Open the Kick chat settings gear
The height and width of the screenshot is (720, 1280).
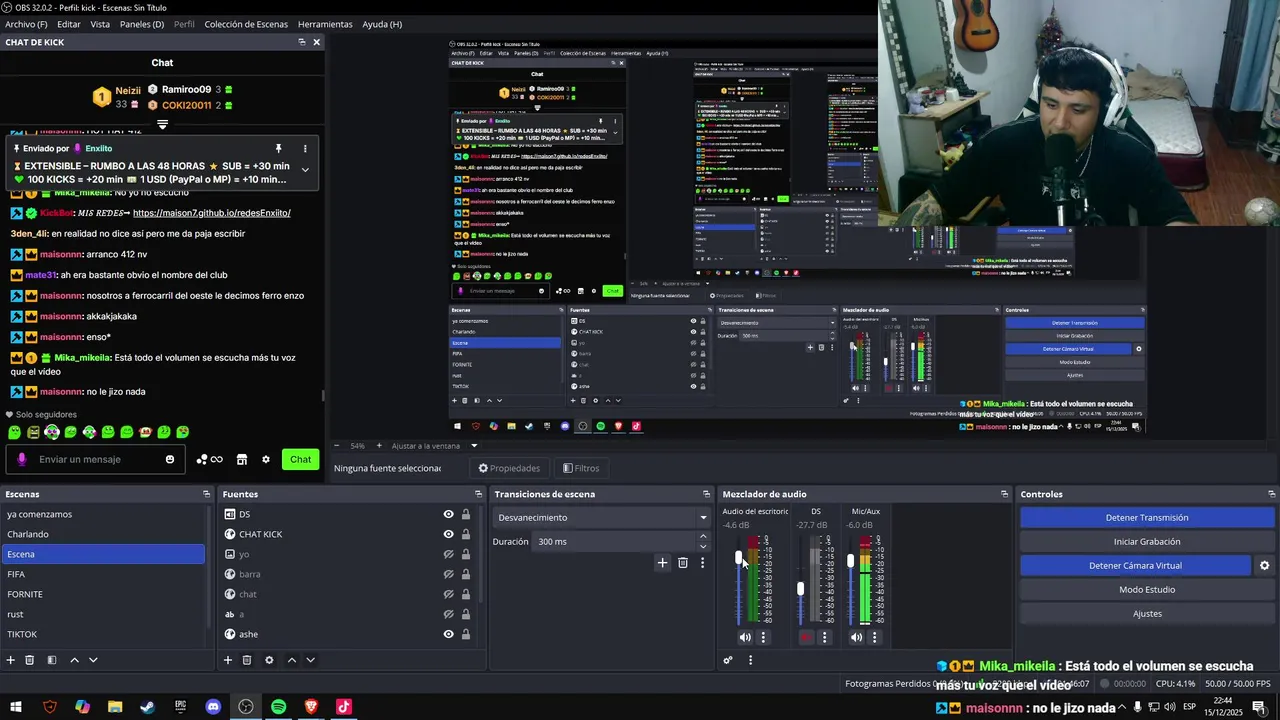coord(266,460)
